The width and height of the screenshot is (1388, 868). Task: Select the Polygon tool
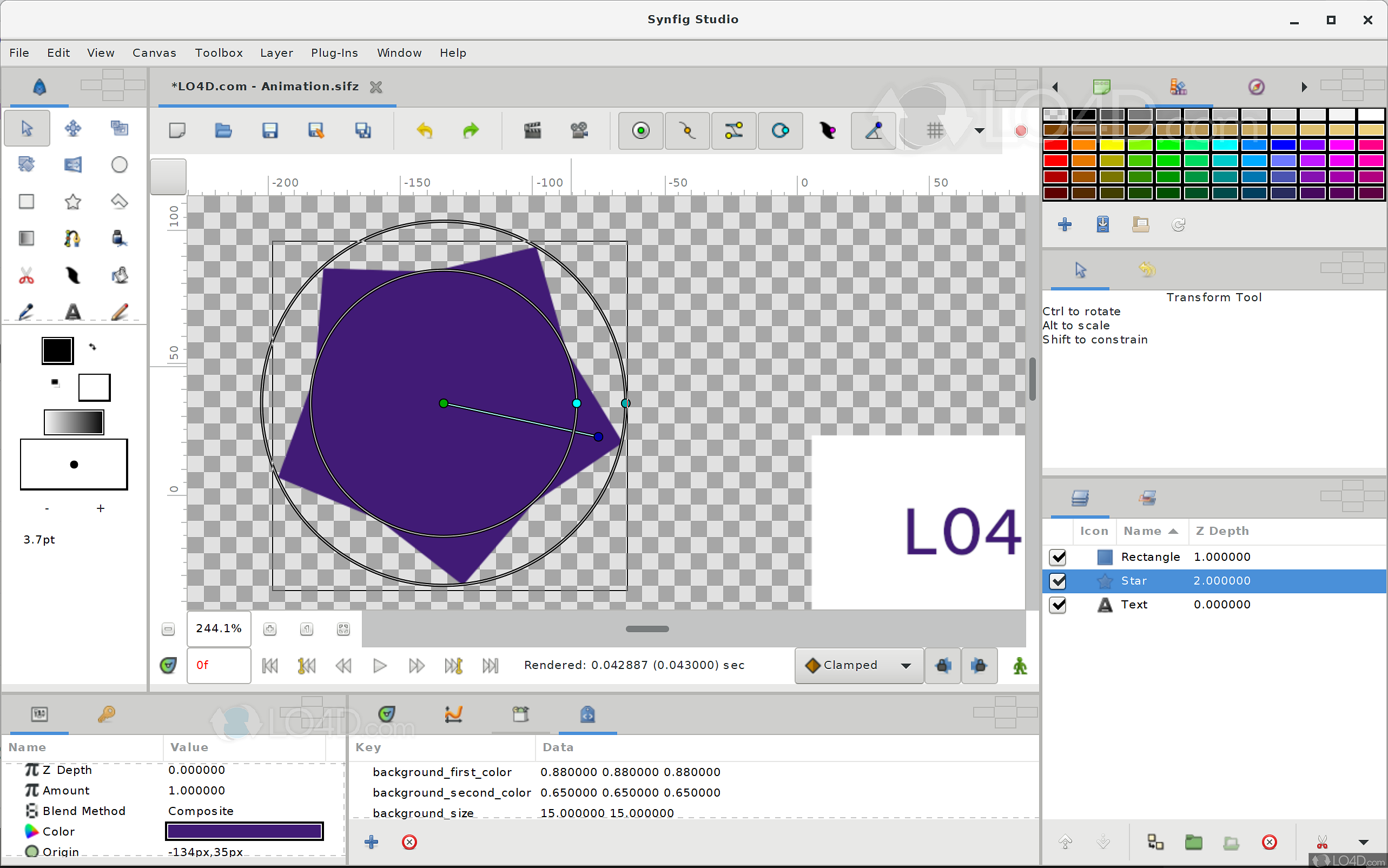tap(120, 202)
